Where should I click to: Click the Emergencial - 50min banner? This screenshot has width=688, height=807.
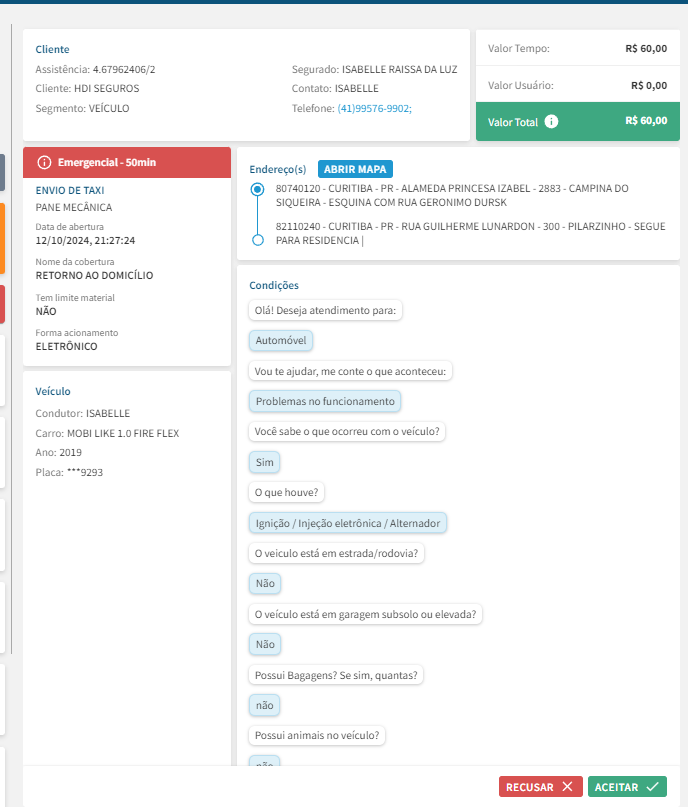coord(127,162)
